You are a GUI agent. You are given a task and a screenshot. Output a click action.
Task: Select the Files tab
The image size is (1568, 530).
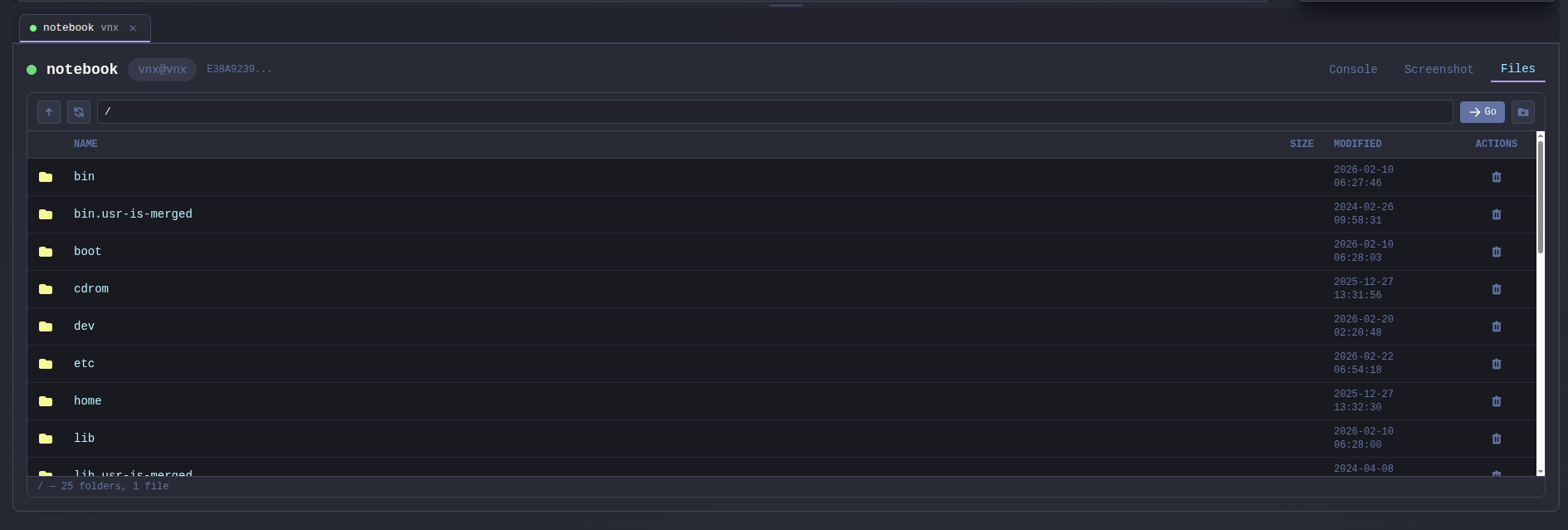[x=1517, y=69]
